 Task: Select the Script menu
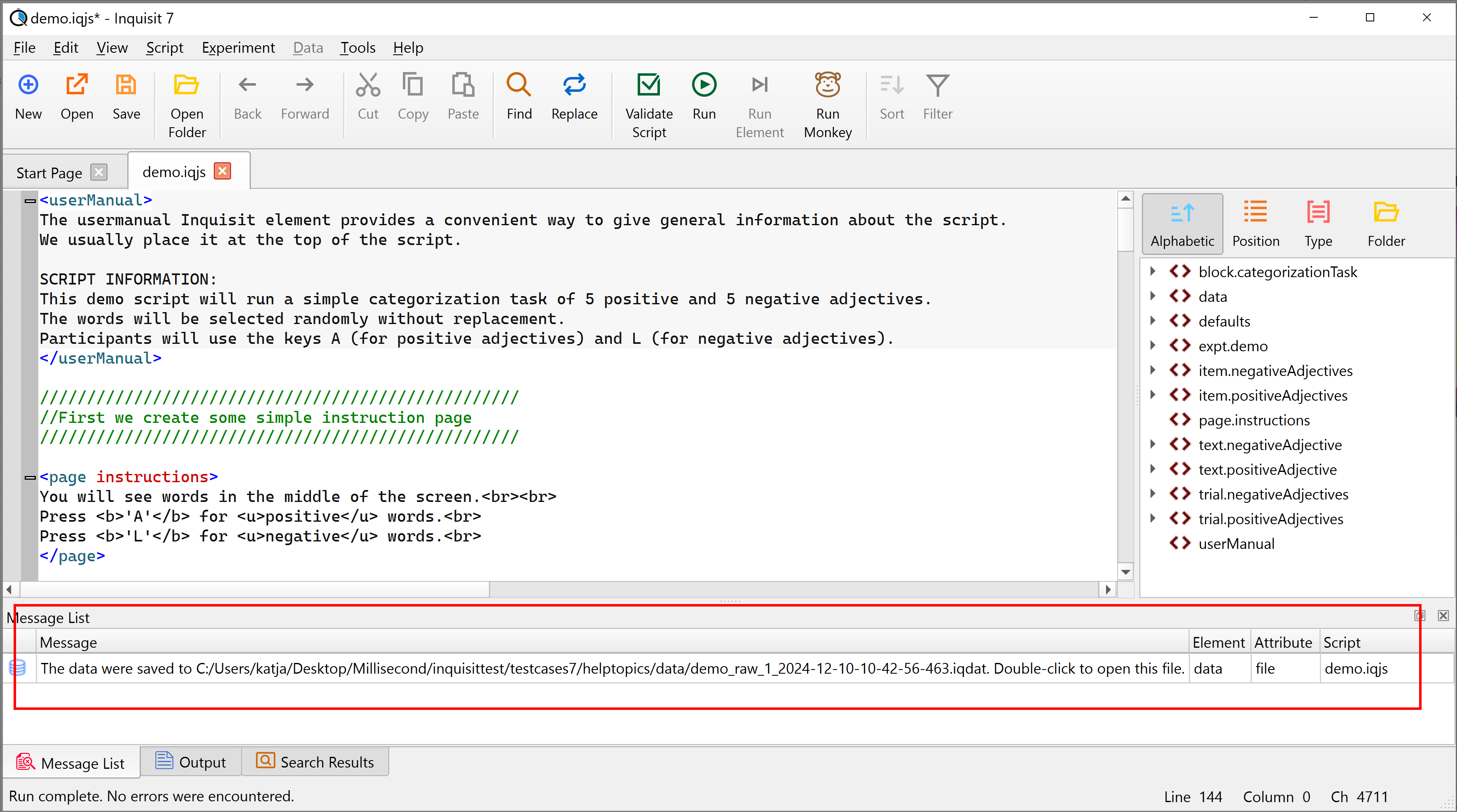(x=163, y=47)
